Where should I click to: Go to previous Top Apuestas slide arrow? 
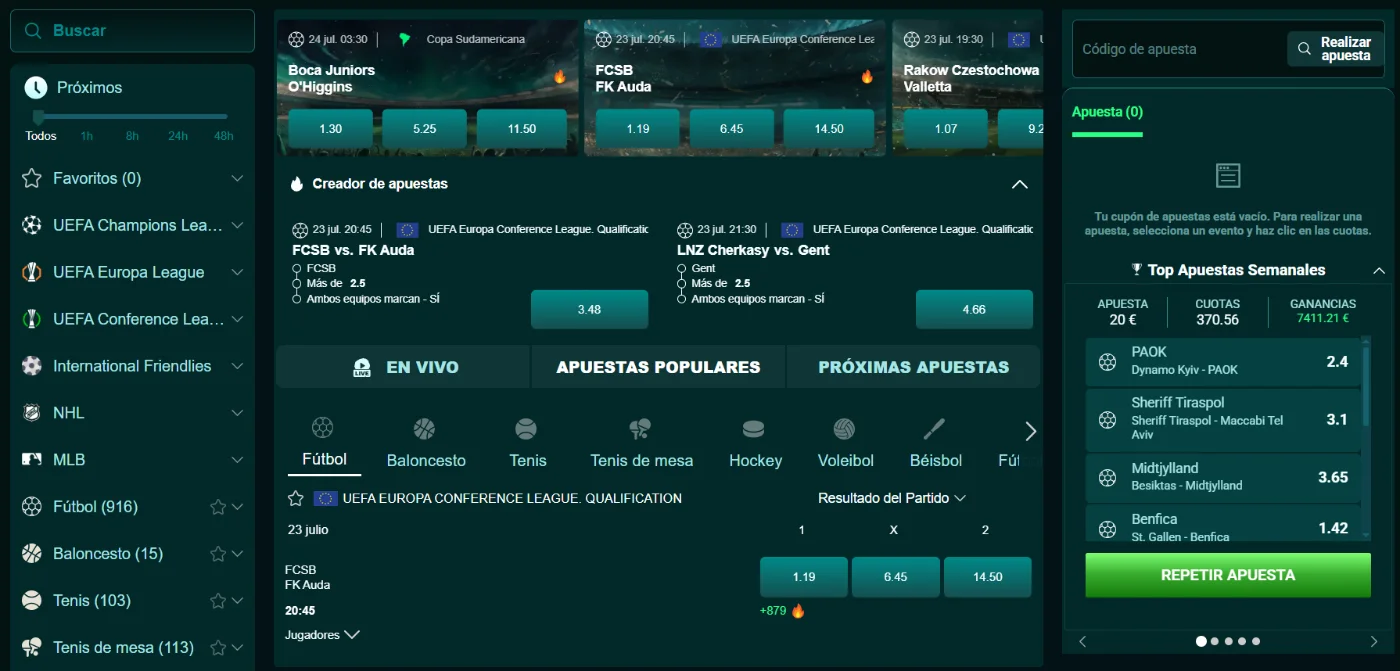coord(1082,641)
